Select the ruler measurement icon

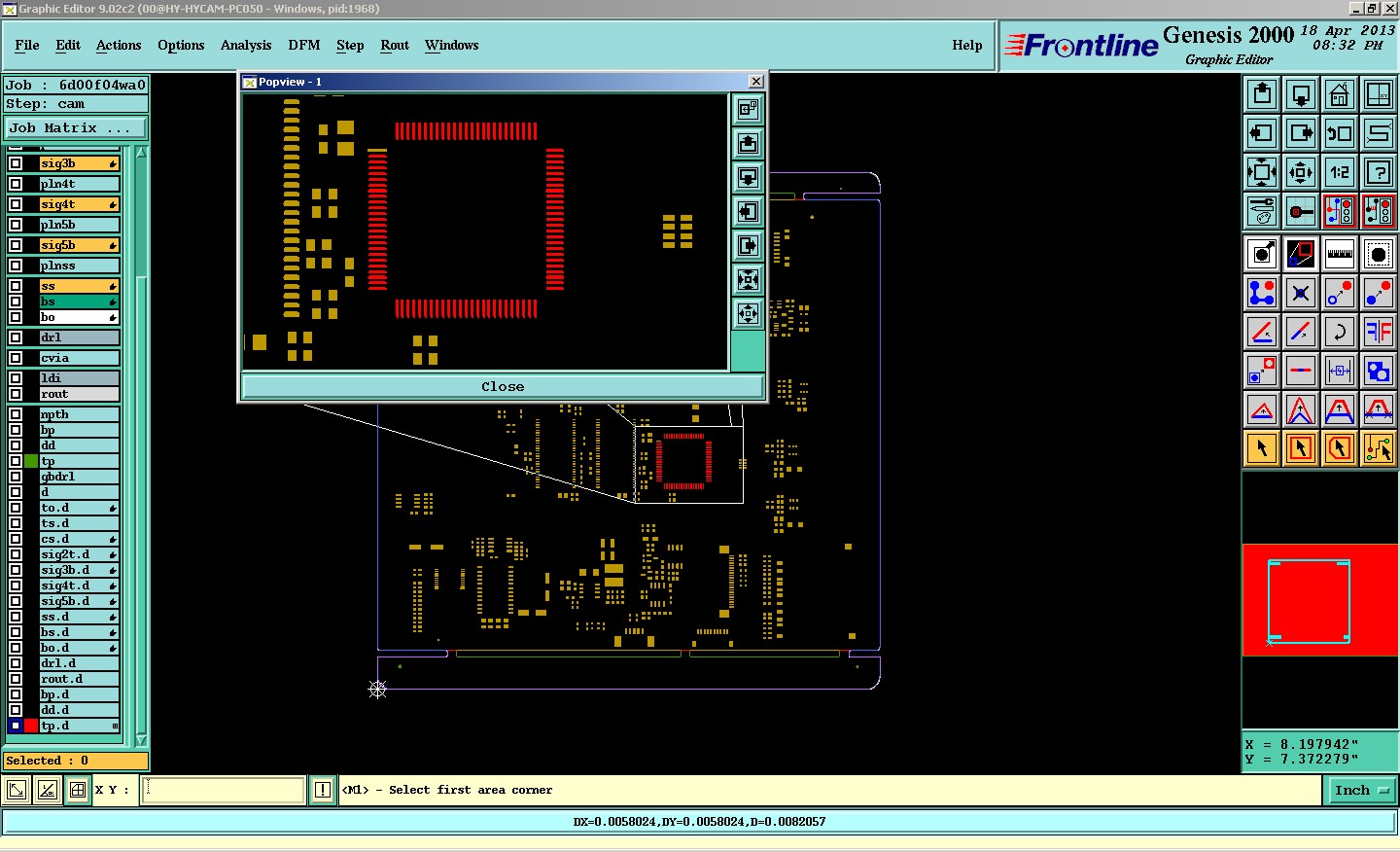[1340, 254]
